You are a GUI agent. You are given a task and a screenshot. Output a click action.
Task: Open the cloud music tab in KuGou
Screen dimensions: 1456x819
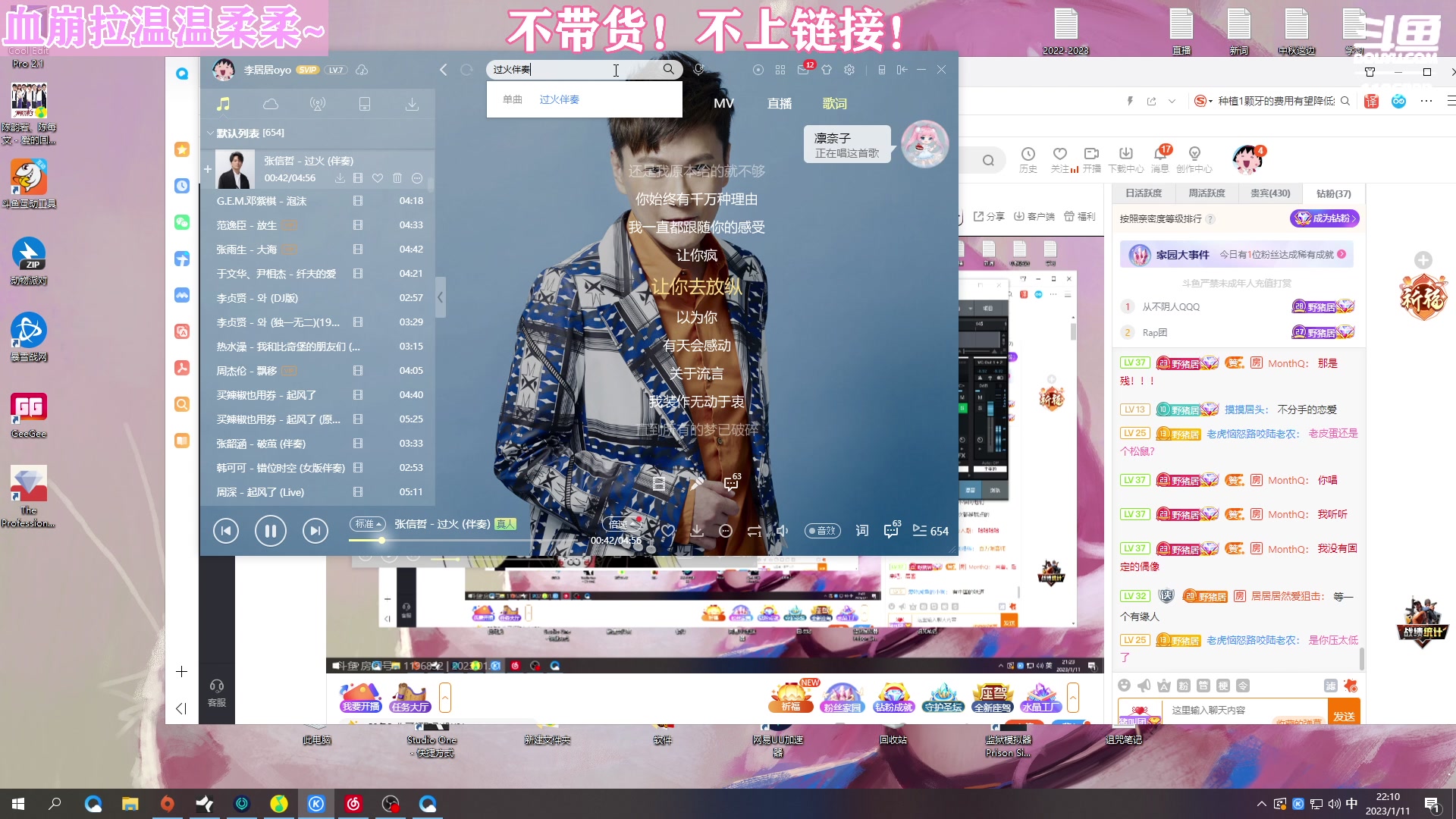point(271,104)
